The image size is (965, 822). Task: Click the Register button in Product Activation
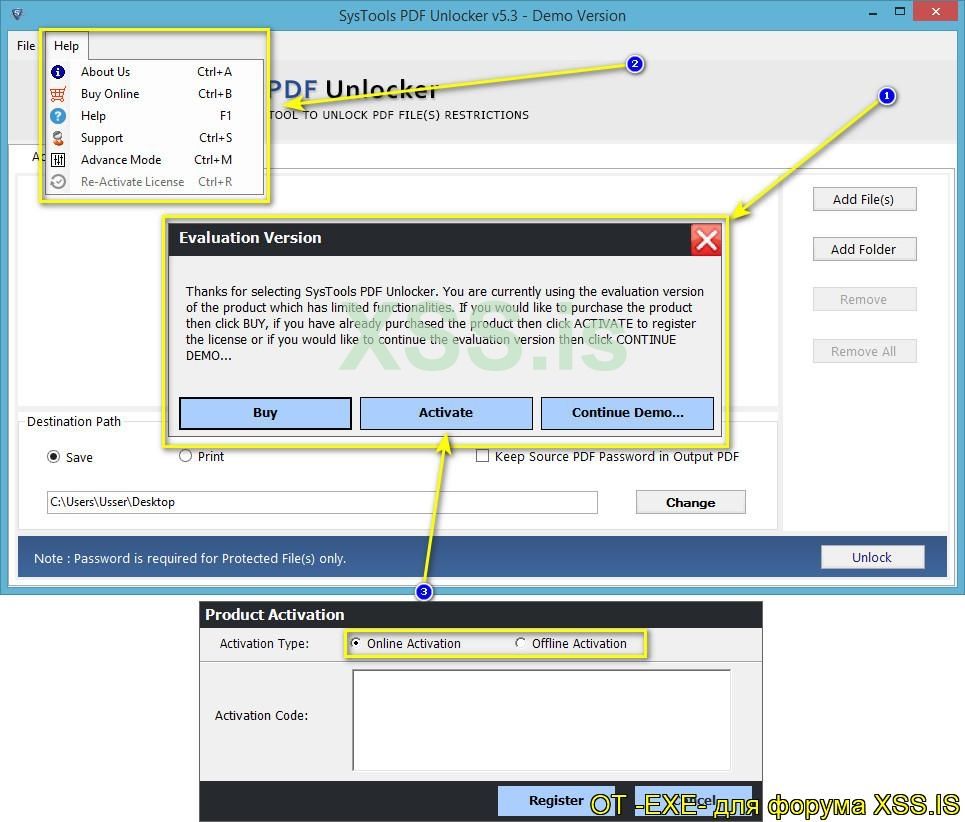coord(556,800)
